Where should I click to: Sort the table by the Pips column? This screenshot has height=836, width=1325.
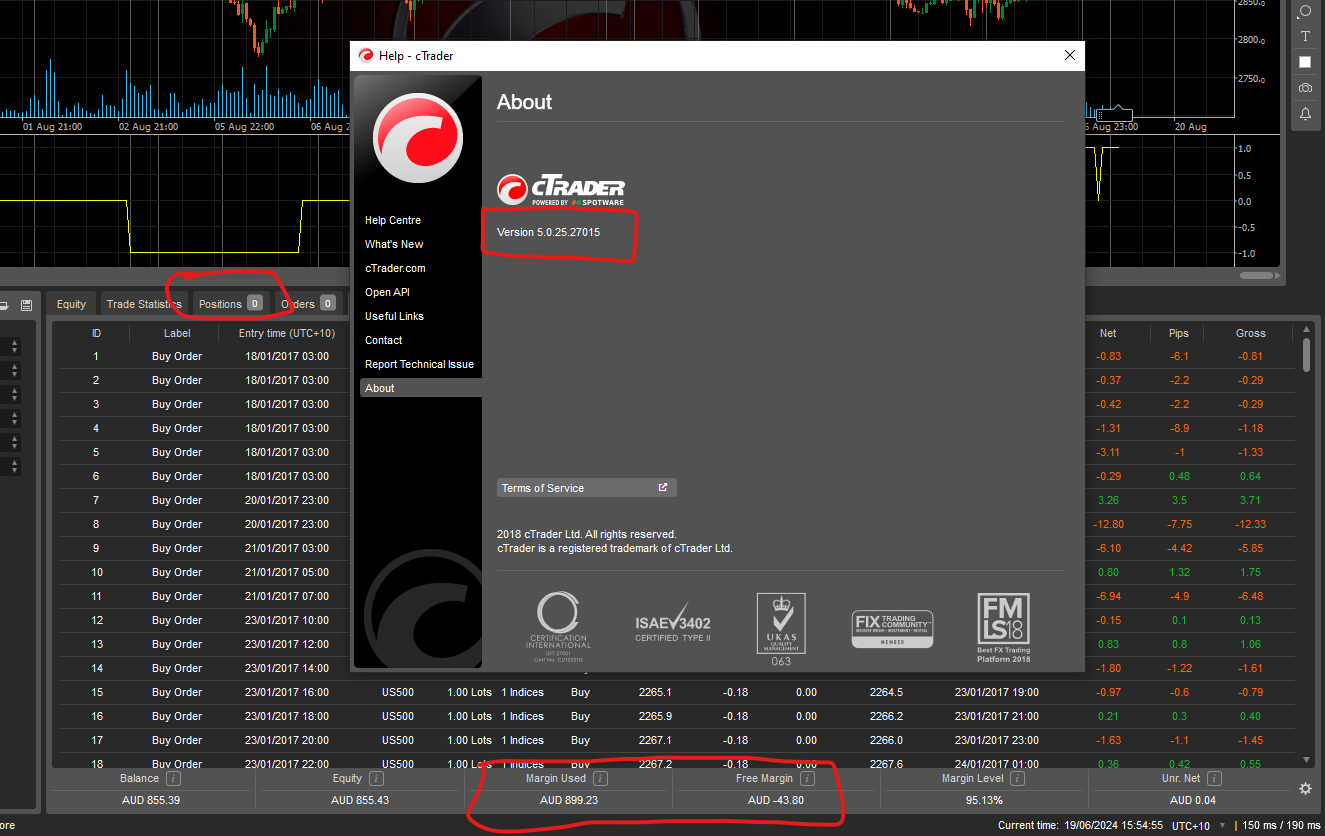click(1179, 333)
